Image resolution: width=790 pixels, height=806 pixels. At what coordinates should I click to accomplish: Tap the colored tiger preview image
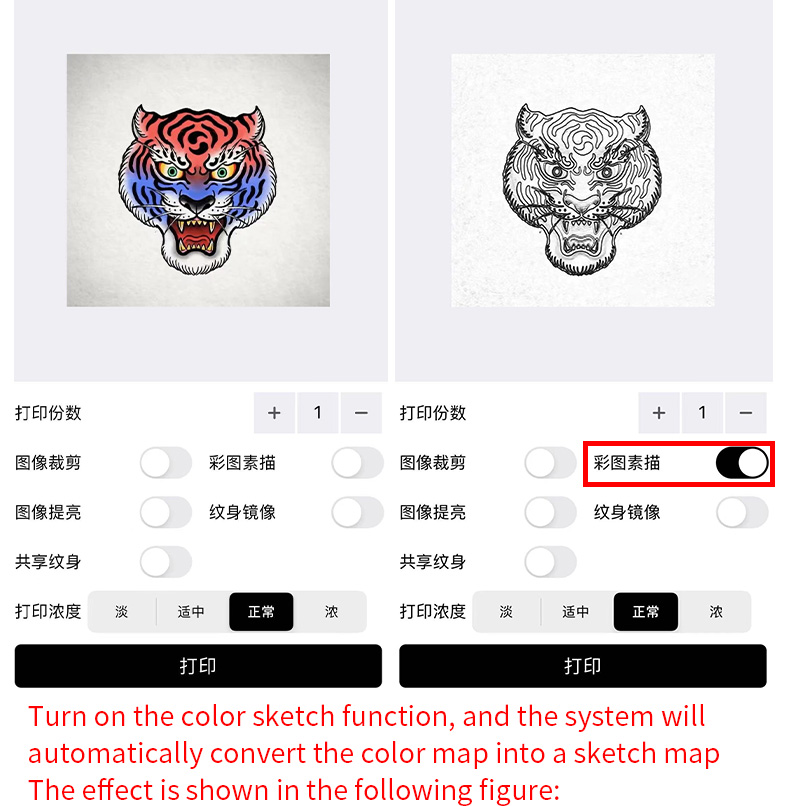198,180
